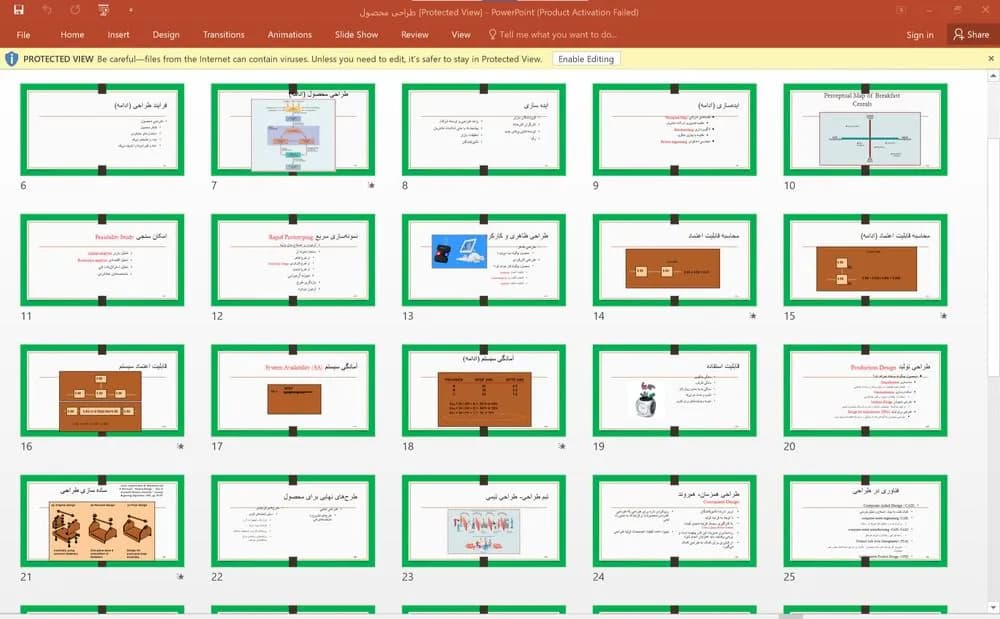Click slide number 20 label

click(790, 446)
